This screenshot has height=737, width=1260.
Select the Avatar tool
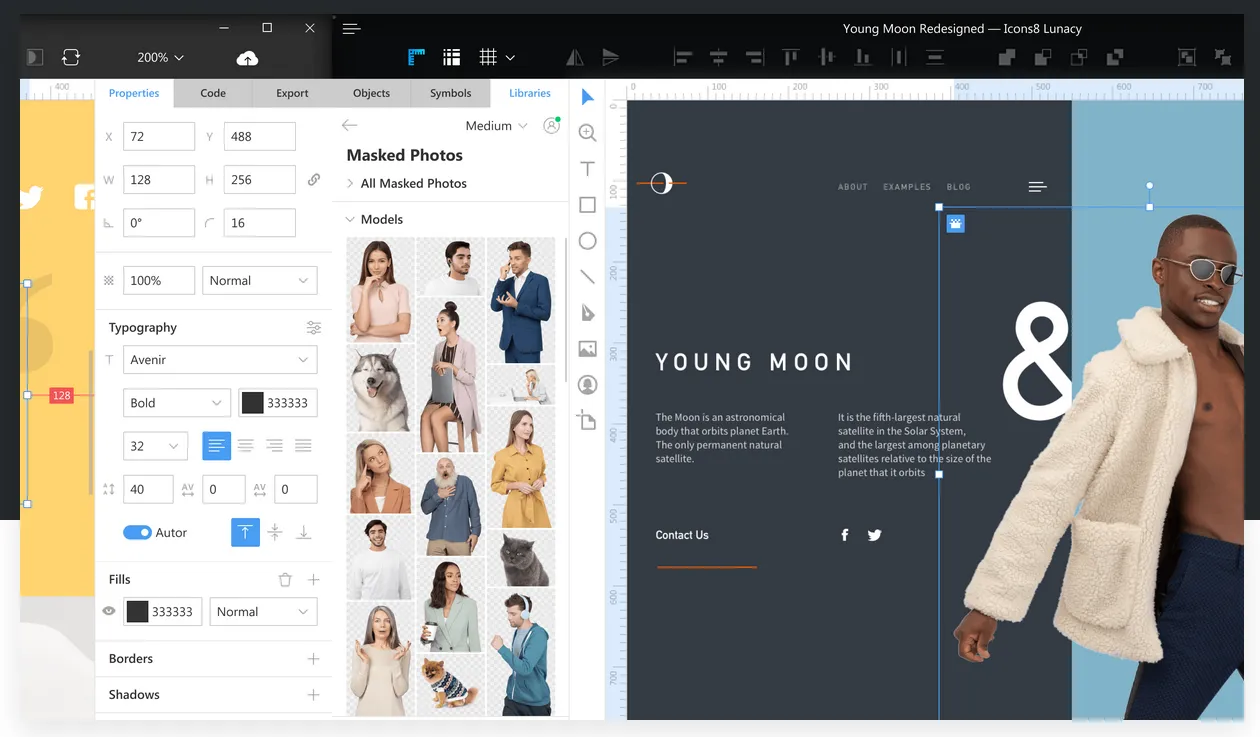click(587, 385)
